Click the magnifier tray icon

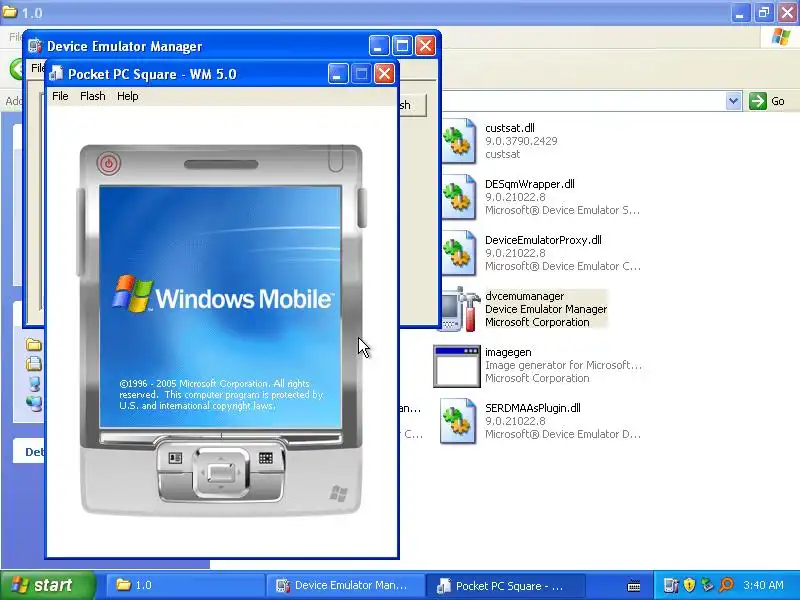coord(727,585)
